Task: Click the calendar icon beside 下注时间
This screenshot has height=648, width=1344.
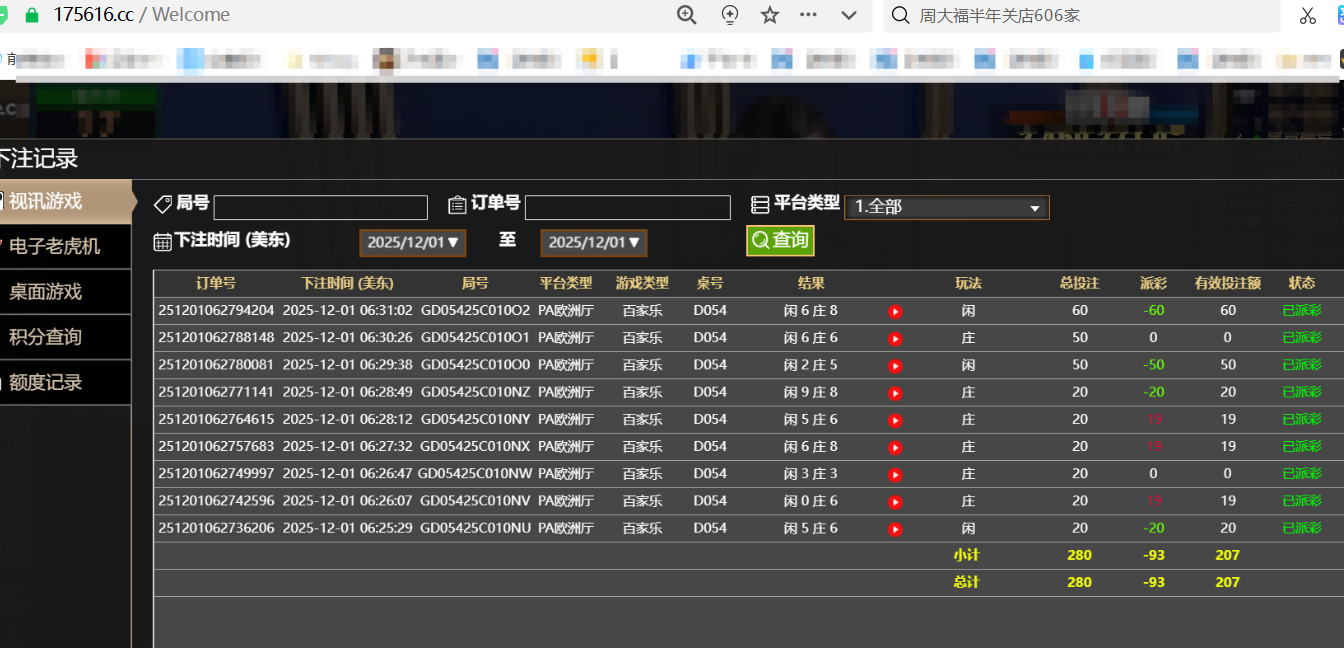Action: tap(162, 241)
